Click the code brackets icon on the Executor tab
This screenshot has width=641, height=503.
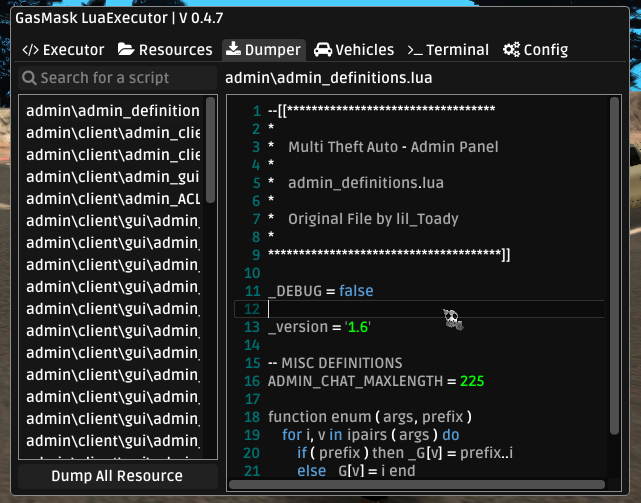(x=30, y=50)
